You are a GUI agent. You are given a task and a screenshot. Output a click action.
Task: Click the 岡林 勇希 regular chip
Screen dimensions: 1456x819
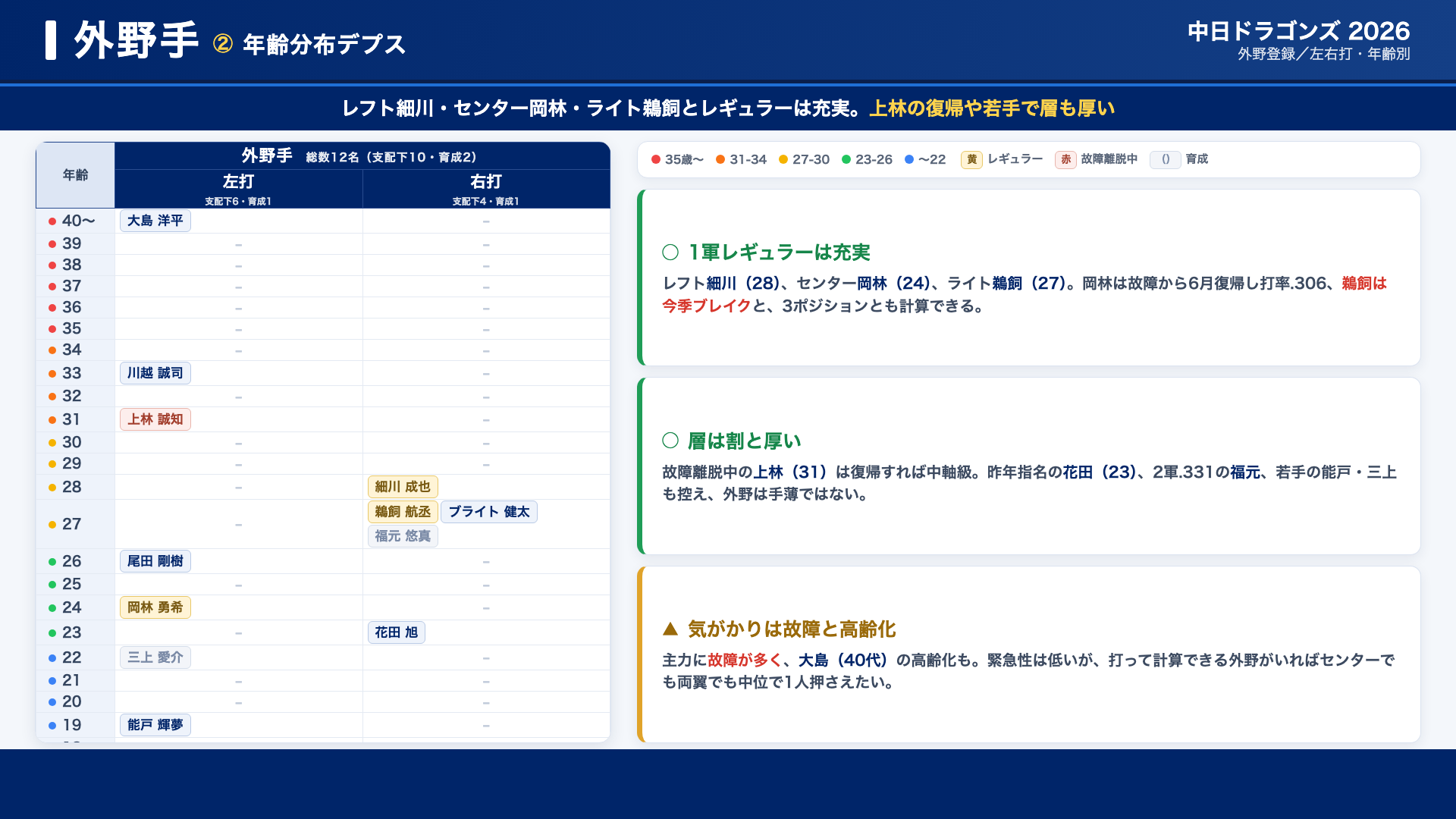point(155,607)
